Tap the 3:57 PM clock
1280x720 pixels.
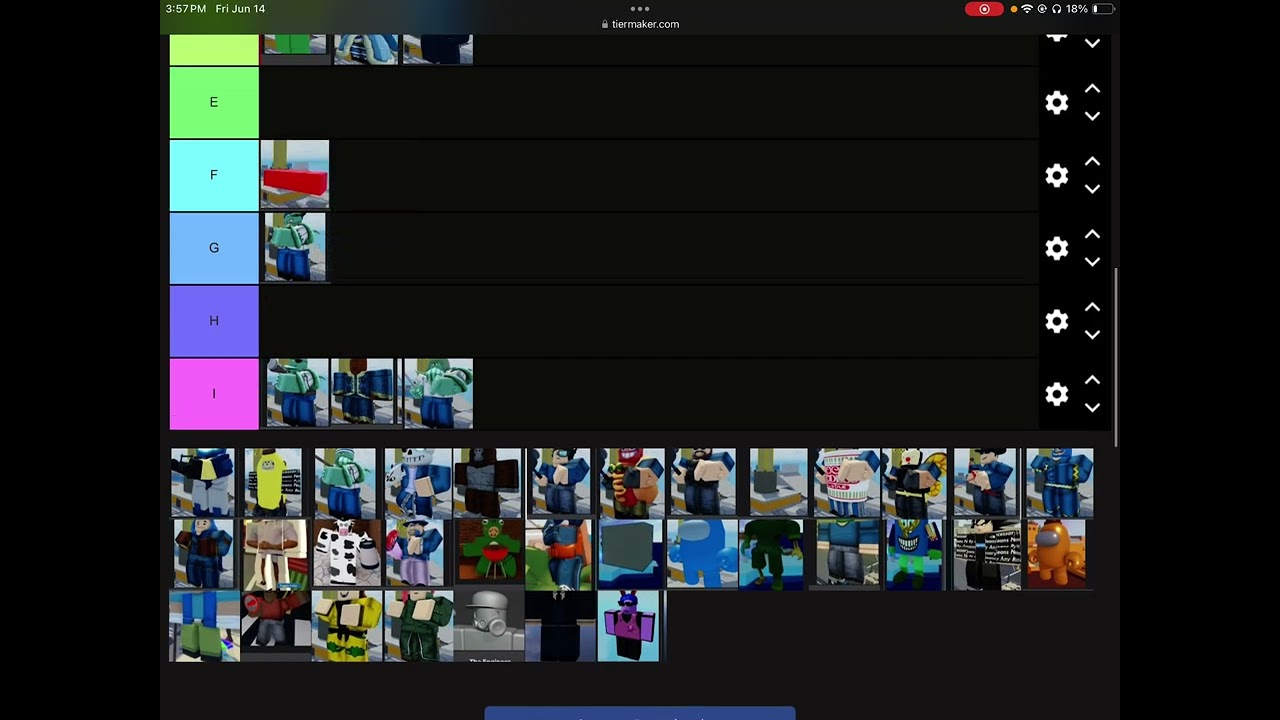(x=186, y=9)
